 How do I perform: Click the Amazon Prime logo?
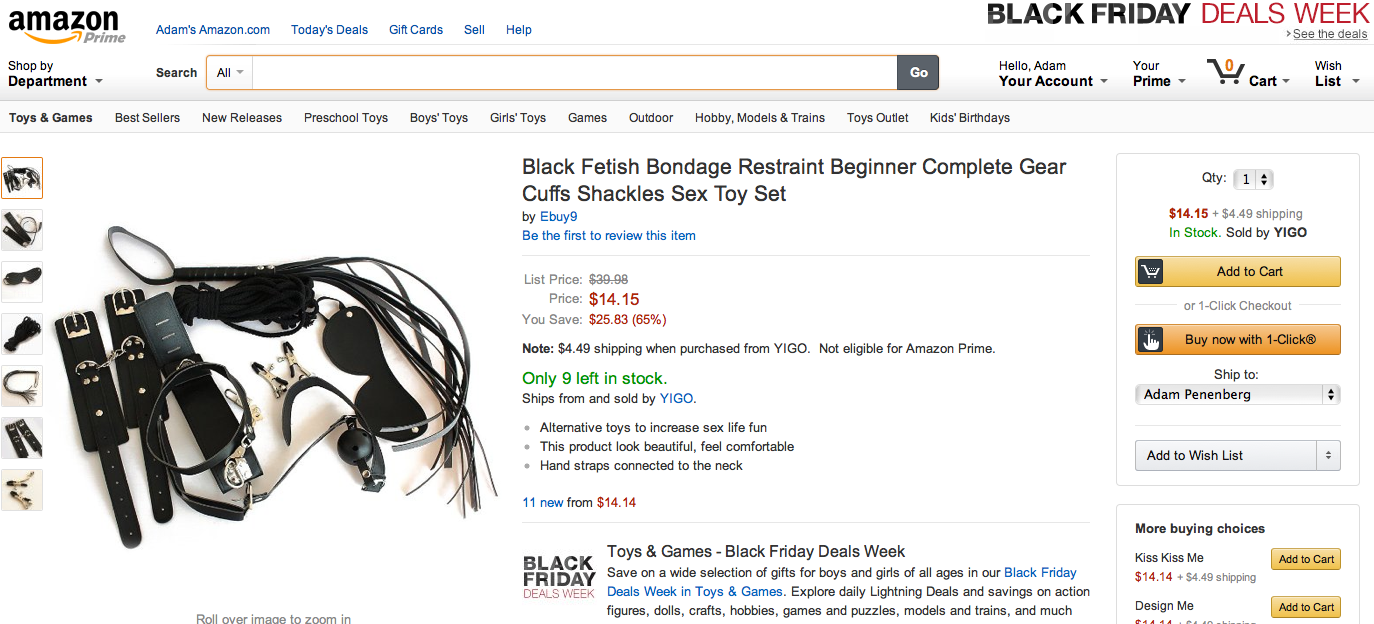pyautogui.click(x=67, y=26)
